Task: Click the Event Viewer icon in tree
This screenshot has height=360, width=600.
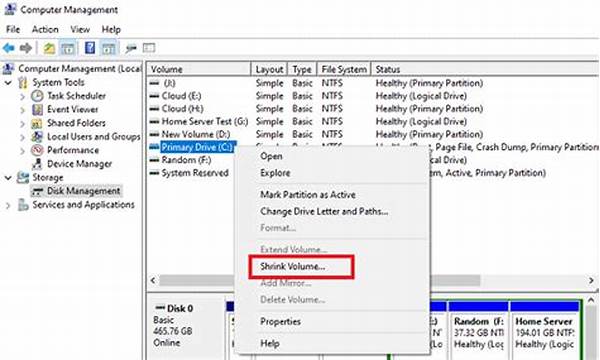Action: click(37, 109)
